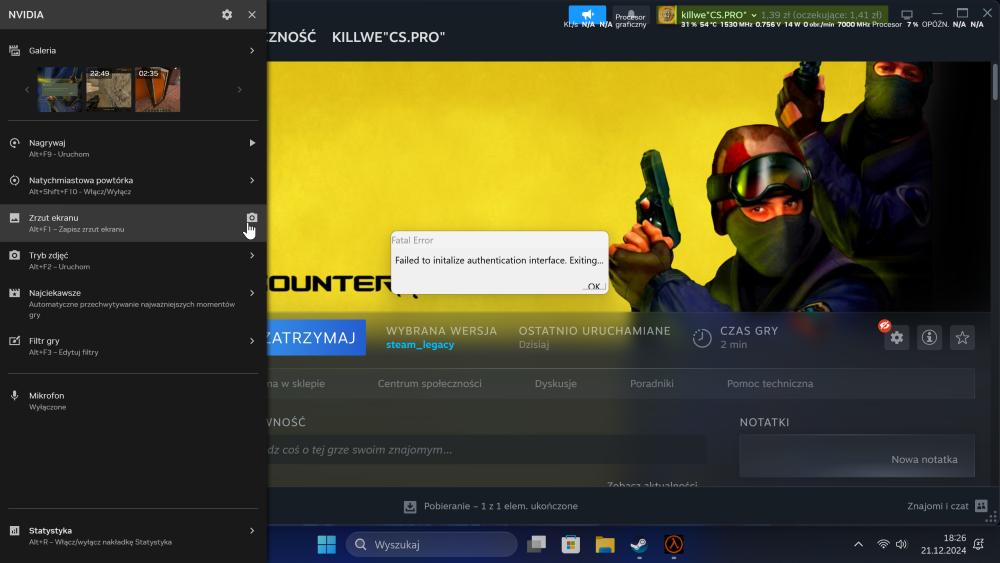Screen dimensions: 1000x563
Task: Add game to favorites star icon
Action: (x=962, y=337)
